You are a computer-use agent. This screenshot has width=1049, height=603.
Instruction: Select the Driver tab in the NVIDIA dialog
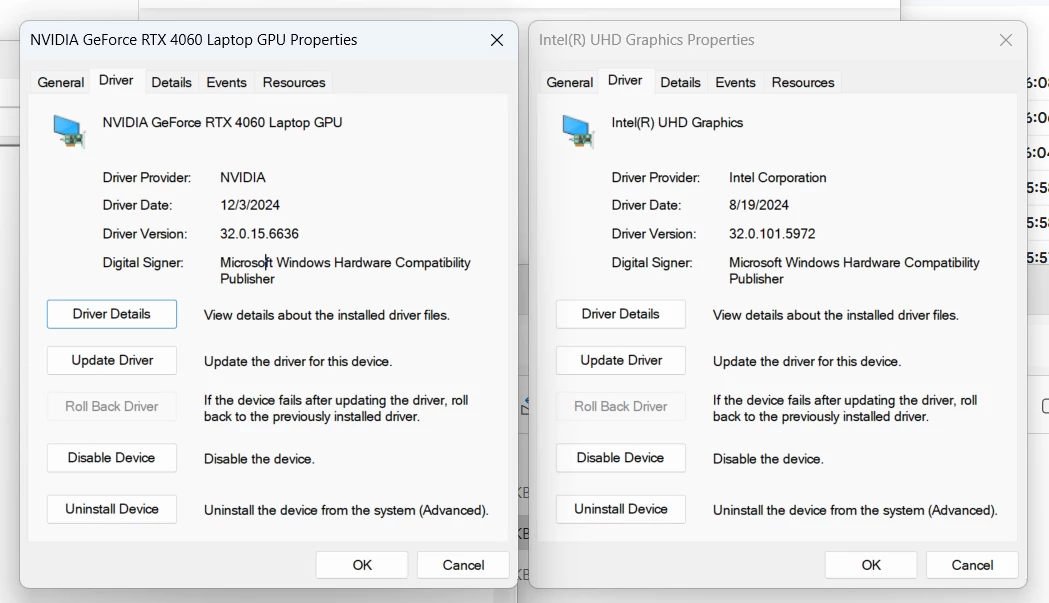pos(116,80)
